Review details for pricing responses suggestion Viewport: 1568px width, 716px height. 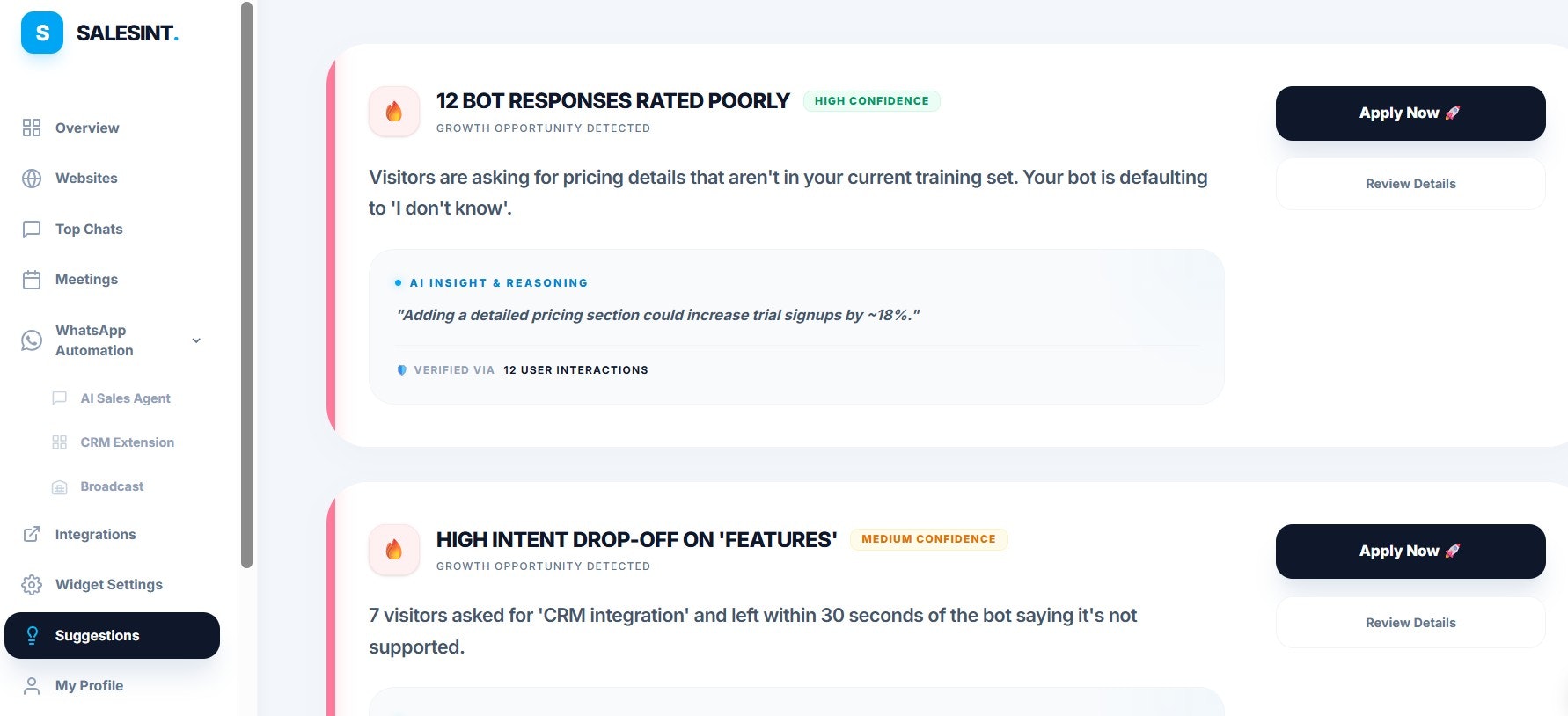pos(1410,184)
